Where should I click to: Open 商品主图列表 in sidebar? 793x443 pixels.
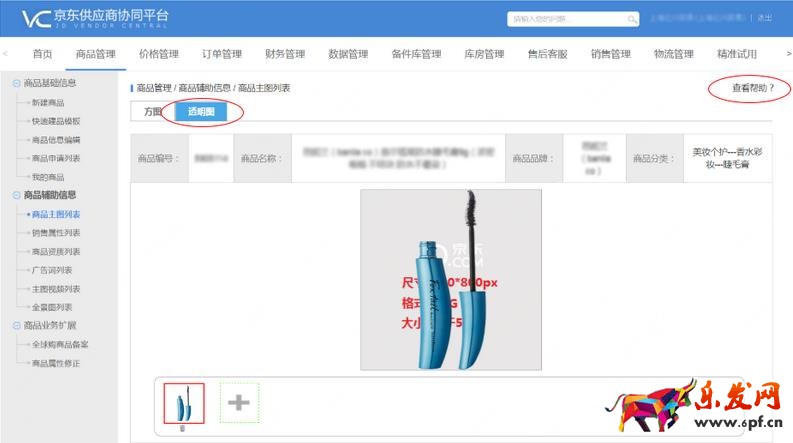(56, 214)
